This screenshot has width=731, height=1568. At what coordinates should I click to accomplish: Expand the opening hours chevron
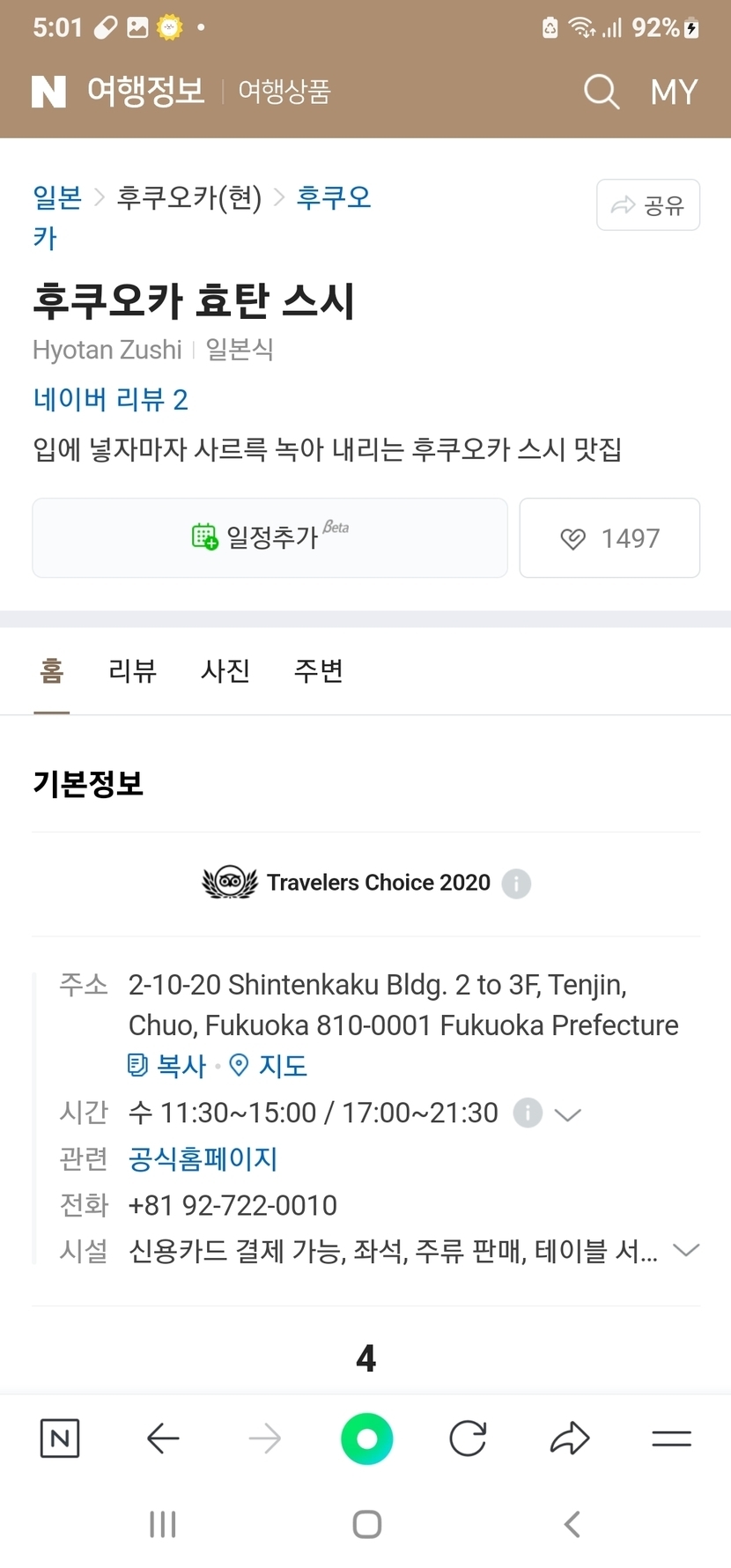click(x=568, y=1114)
